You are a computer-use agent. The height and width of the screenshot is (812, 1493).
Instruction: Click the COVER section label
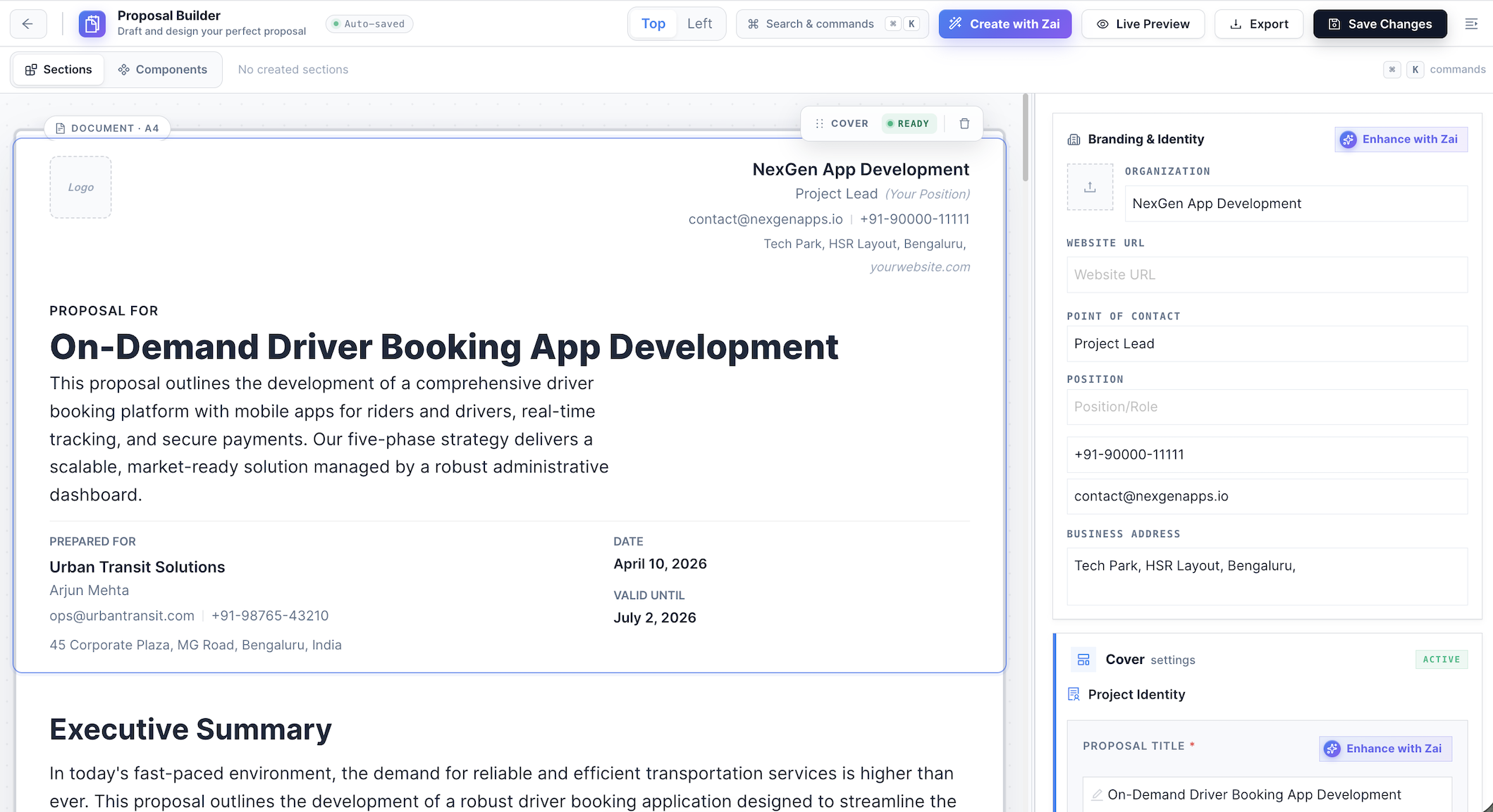click(849, 123)
